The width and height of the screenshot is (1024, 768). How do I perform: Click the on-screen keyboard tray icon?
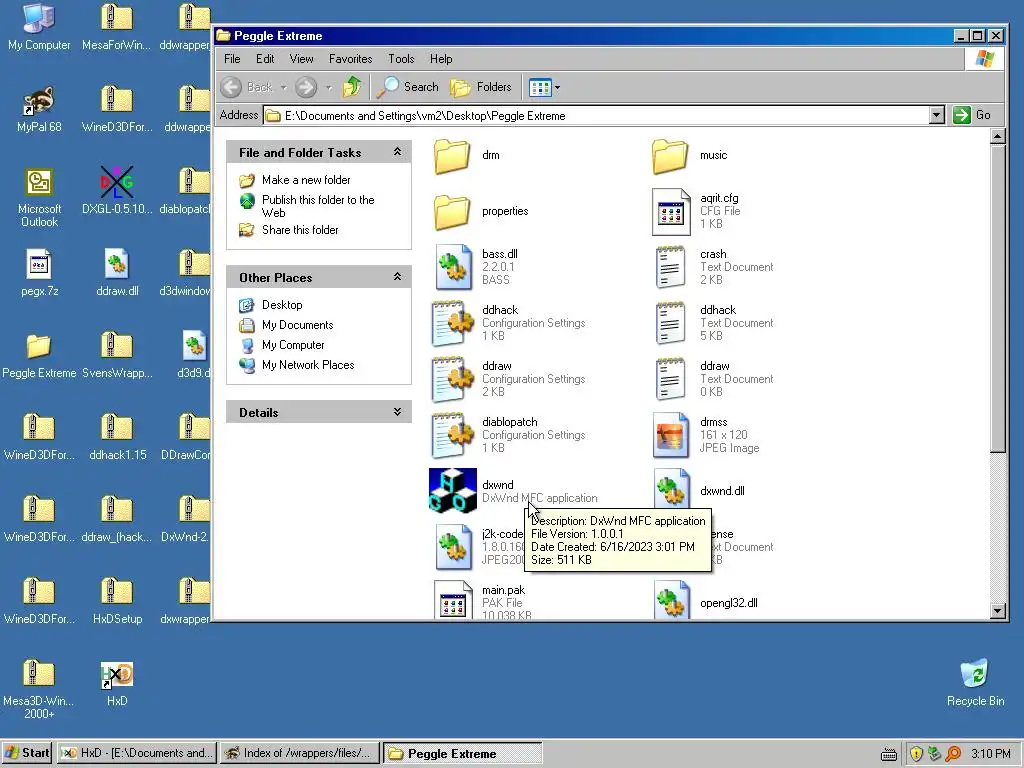[x=888, y=755]
